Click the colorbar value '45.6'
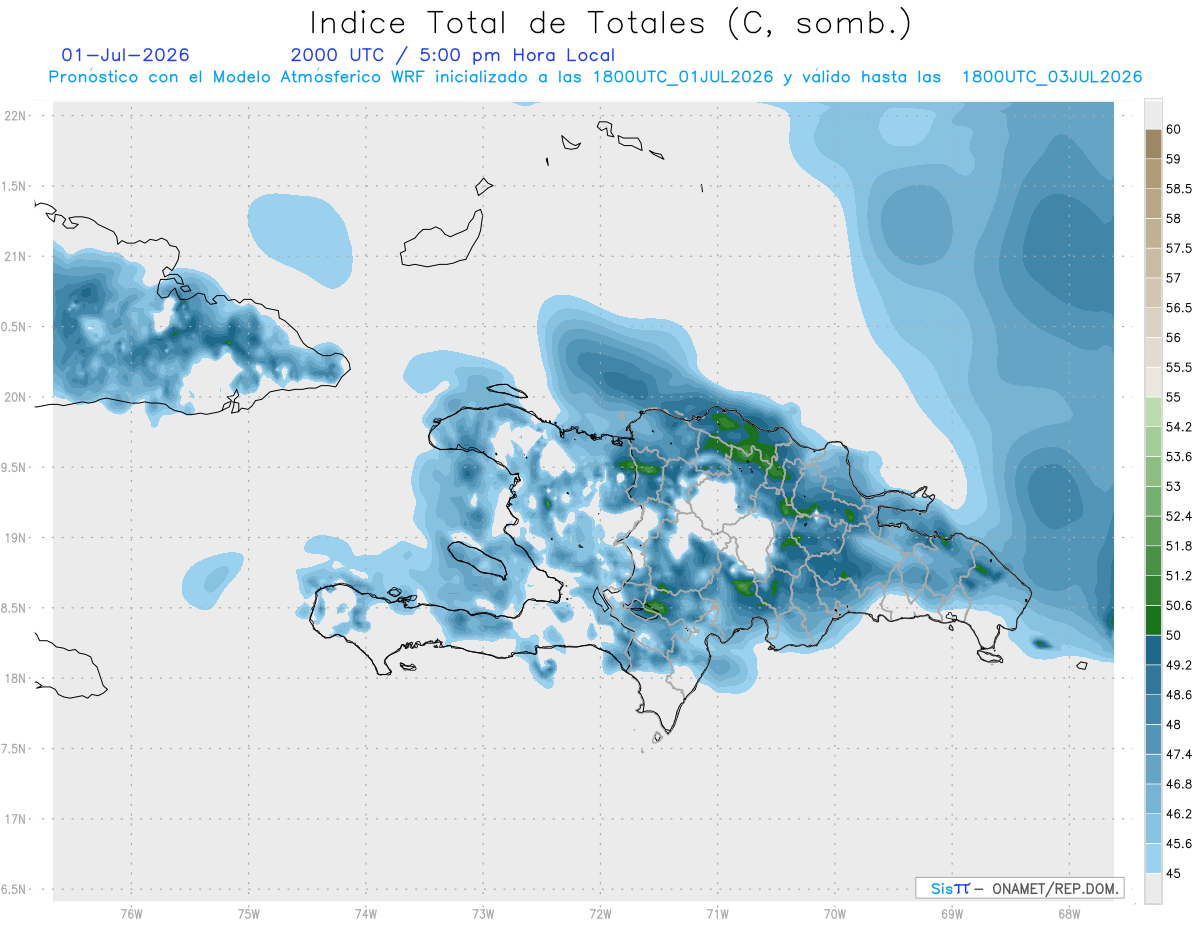 (1178, 844)
